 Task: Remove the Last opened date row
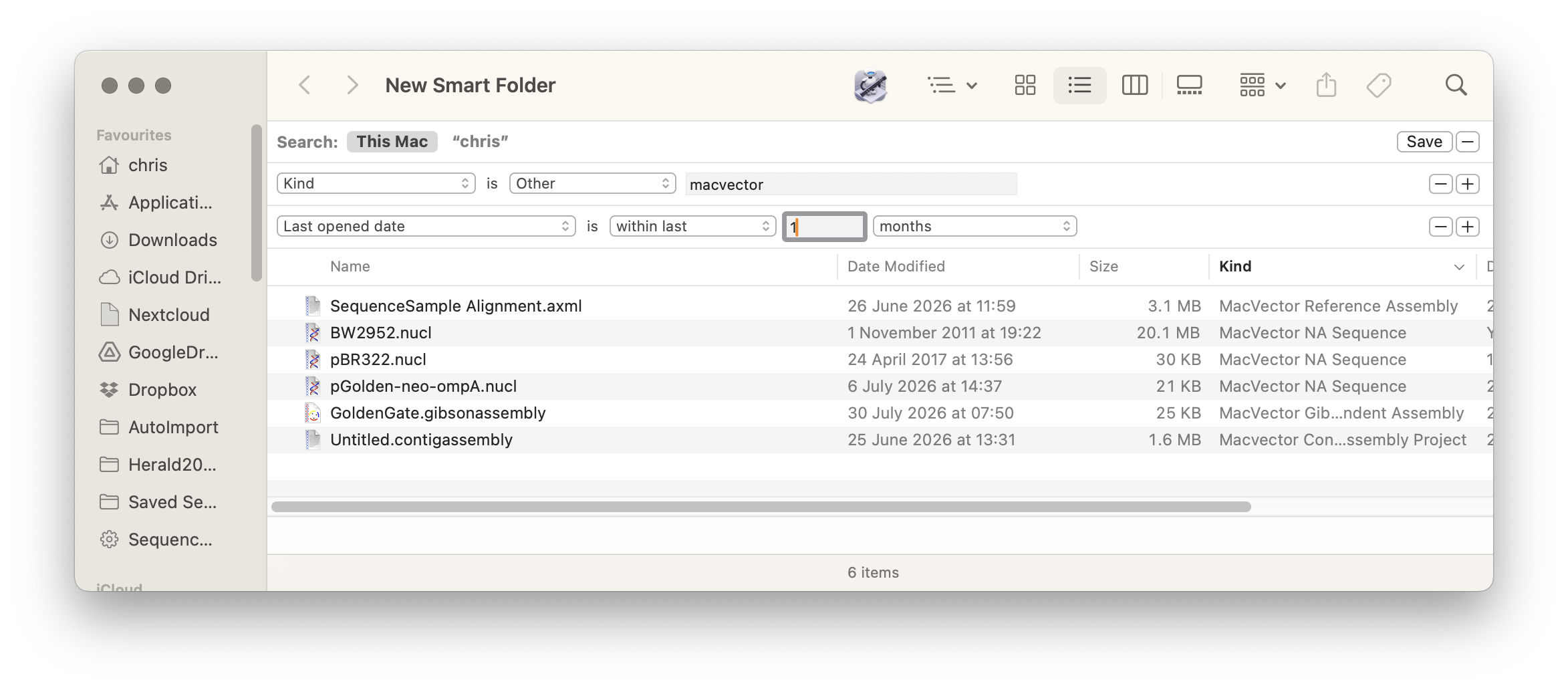click(1440, 227)
